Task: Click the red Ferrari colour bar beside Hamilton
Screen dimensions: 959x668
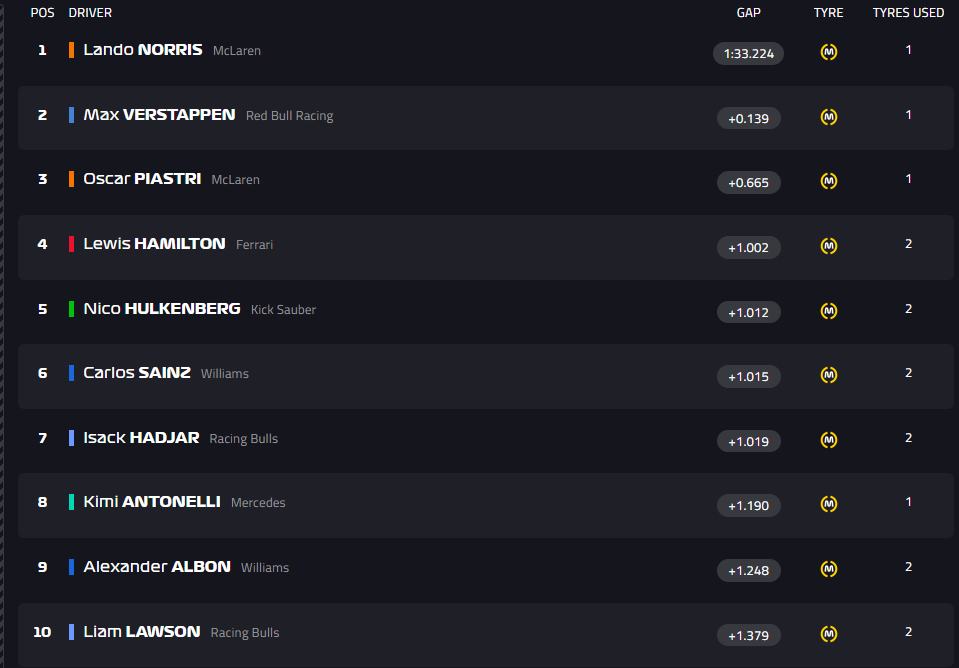Action: (71, 244)
